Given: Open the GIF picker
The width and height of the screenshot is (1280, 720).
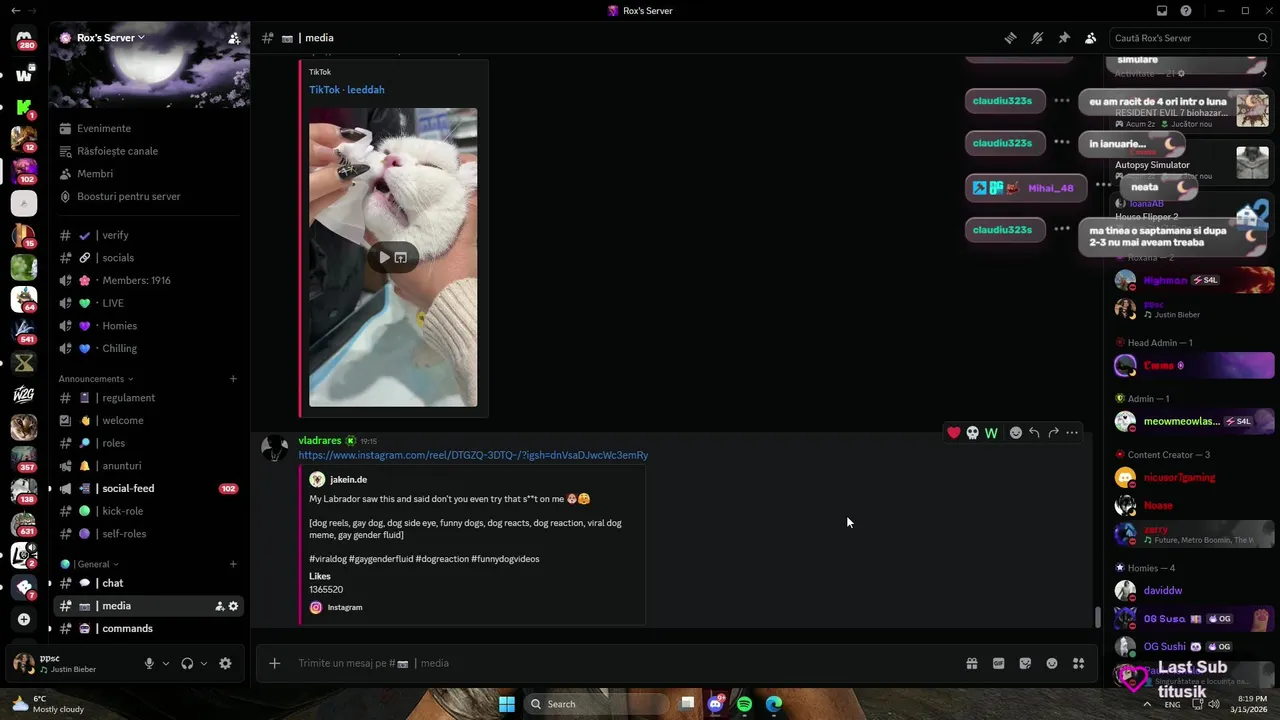Looking at the screenshot, I should tap(998, 663).
